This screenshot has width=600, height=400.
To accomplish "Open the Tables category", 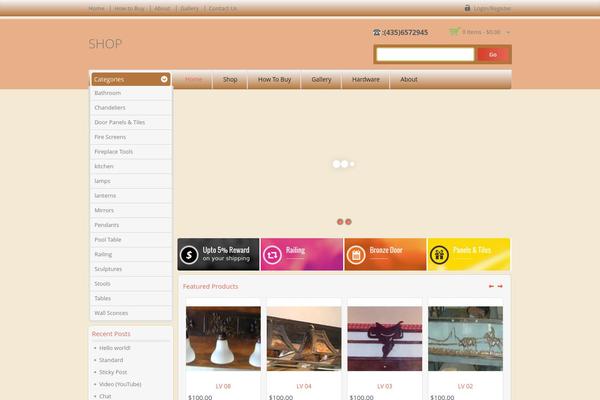I will [x=131, y=298].
